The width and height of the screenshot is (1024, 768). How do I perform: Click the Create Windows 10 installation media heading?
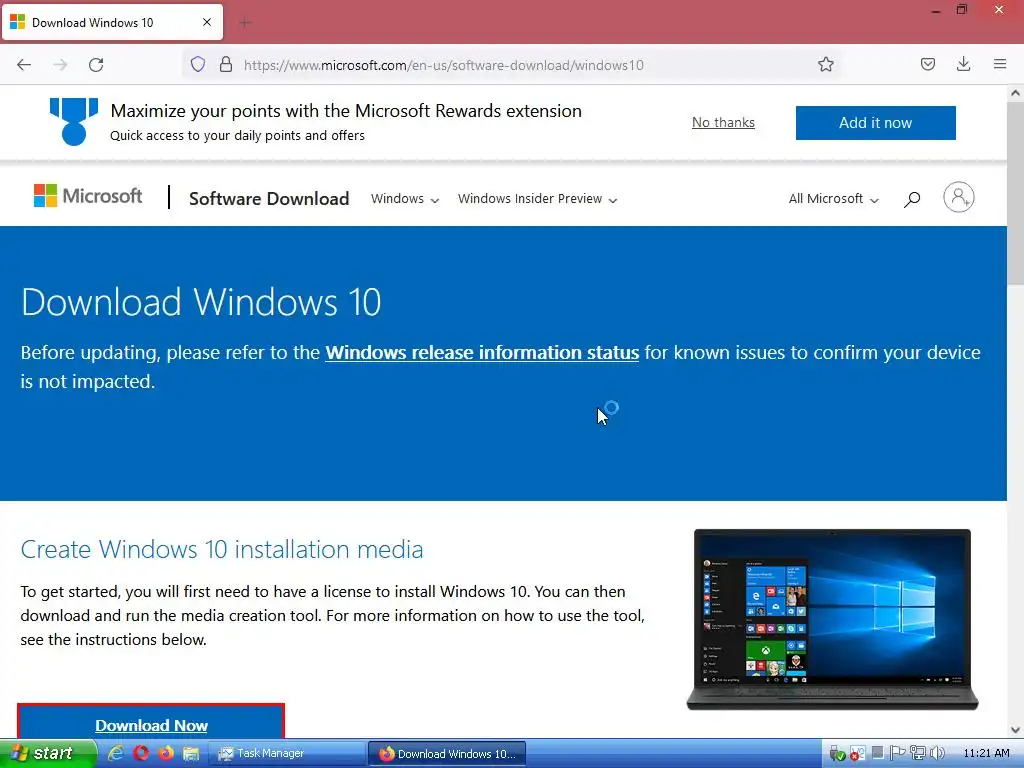pos(221,550)
